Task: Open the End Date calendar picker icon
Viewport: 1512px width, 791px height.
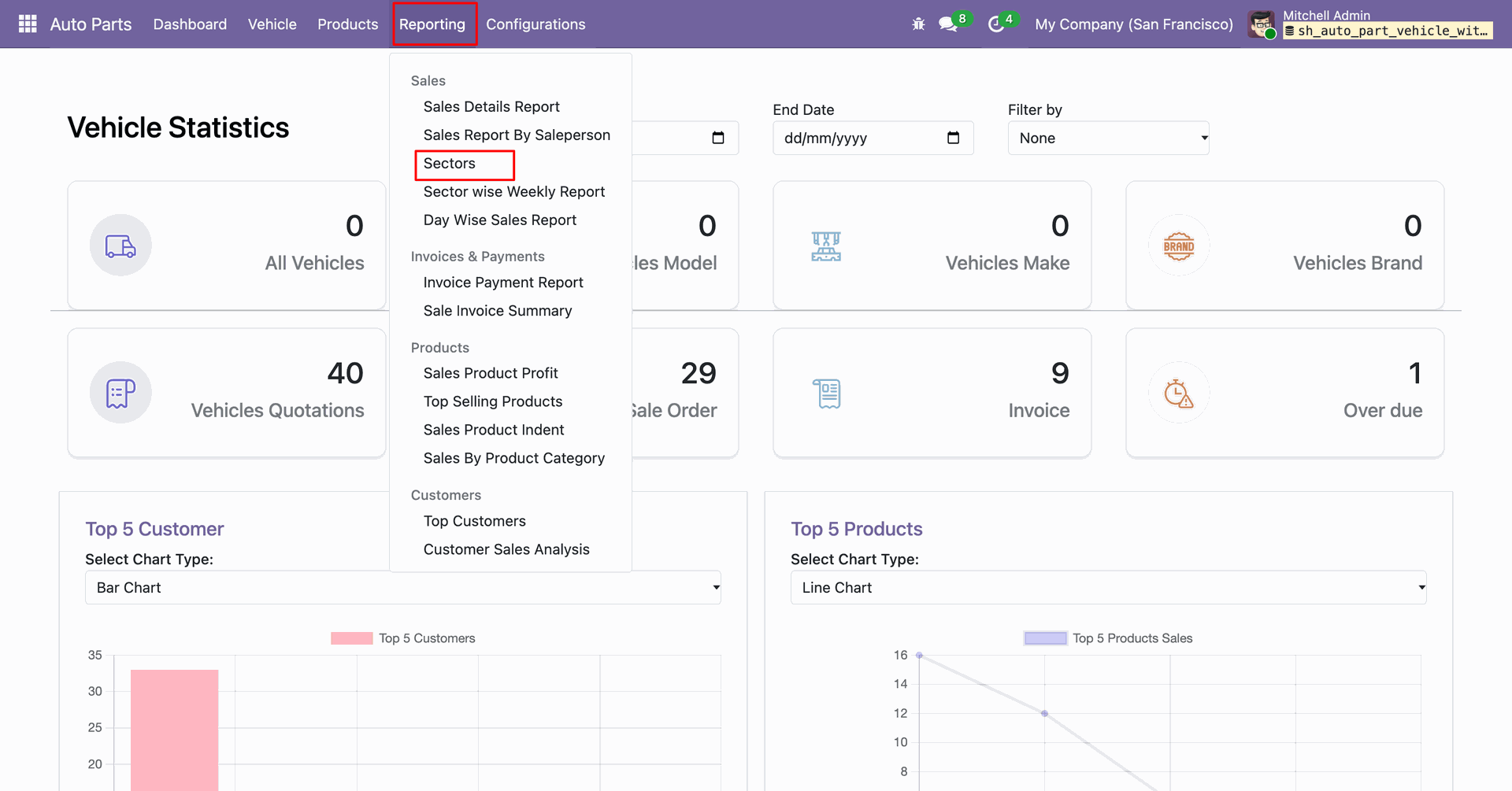Action: point(953,138)
